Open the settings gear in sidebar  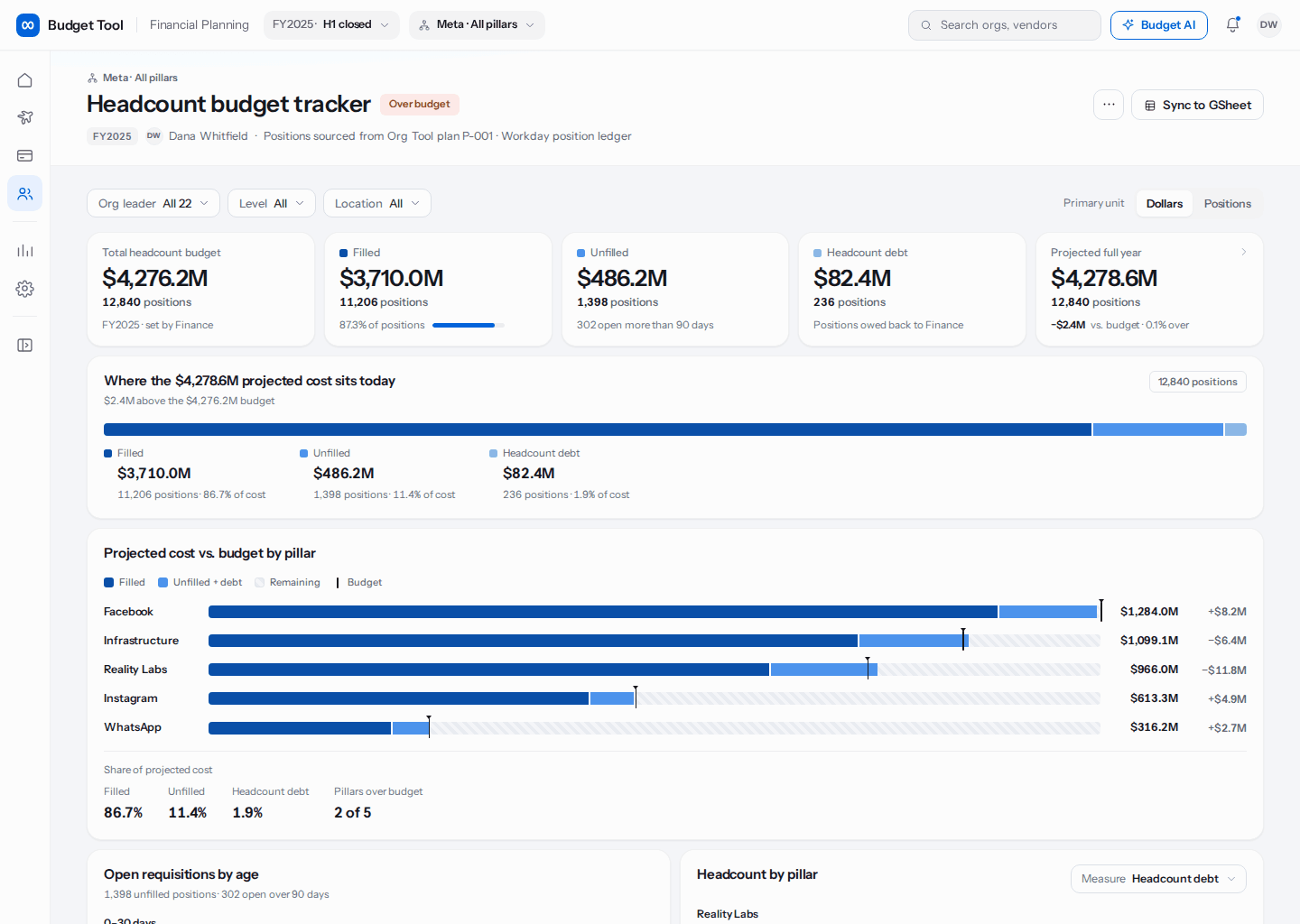pyautogui.click(x=25, y=289)
